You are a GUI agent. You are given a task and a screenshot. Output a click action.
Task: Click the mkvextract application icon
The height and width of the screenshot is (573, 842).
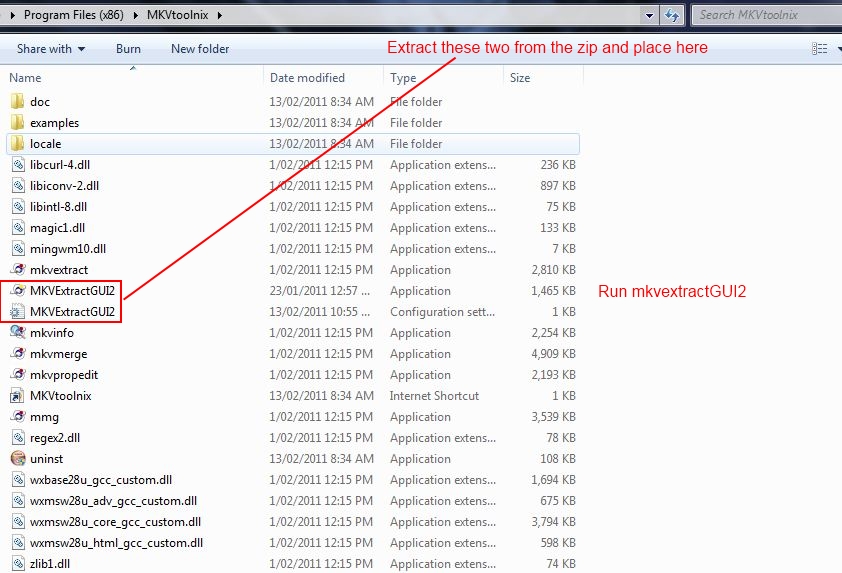(x=18, y=270)
